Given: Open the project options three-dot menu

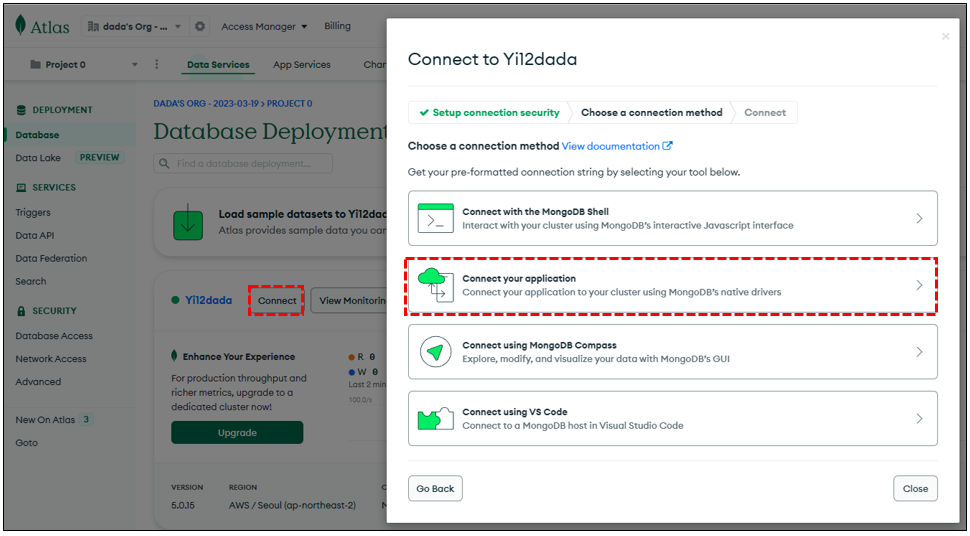Looking at the screenshot, I should [157, 64].
